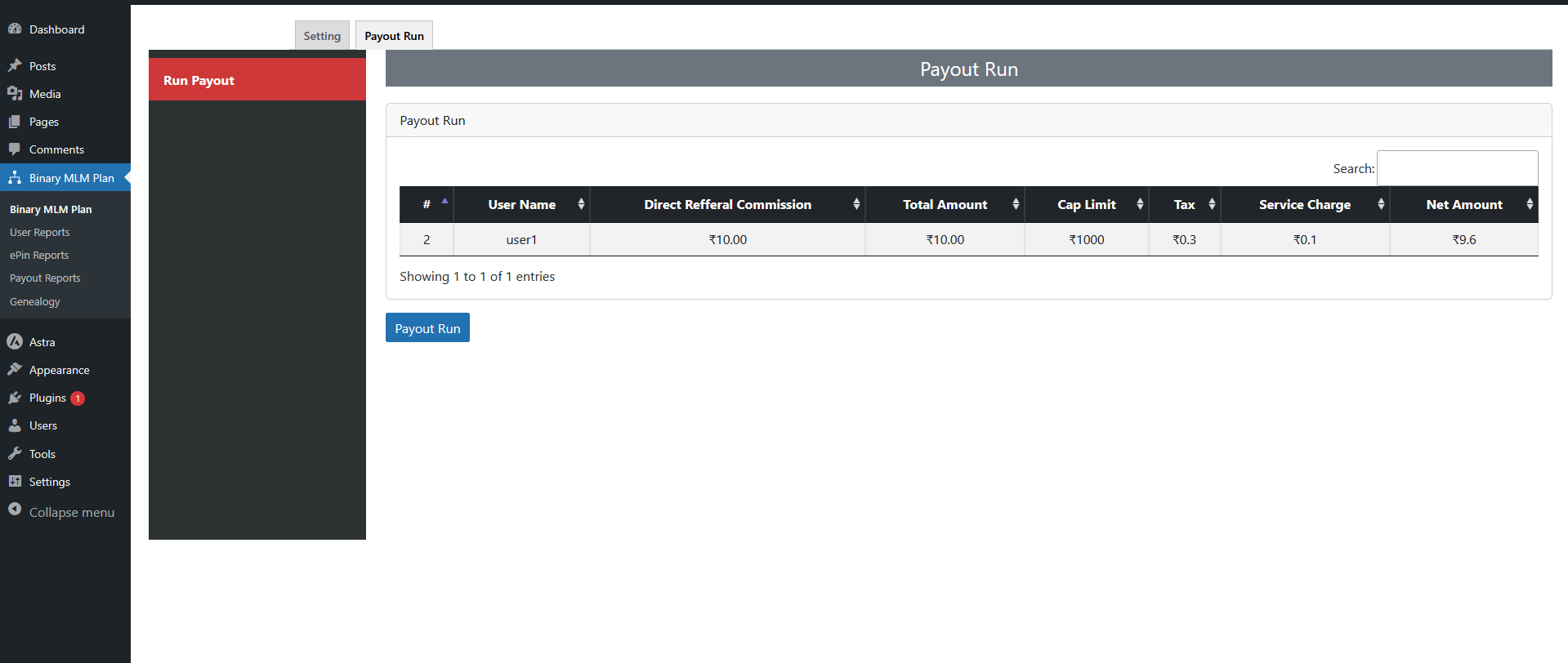Click the Pages icon in sidebar
The height and width of the screenshot is (663, 1568).
(x=15, y=122)
